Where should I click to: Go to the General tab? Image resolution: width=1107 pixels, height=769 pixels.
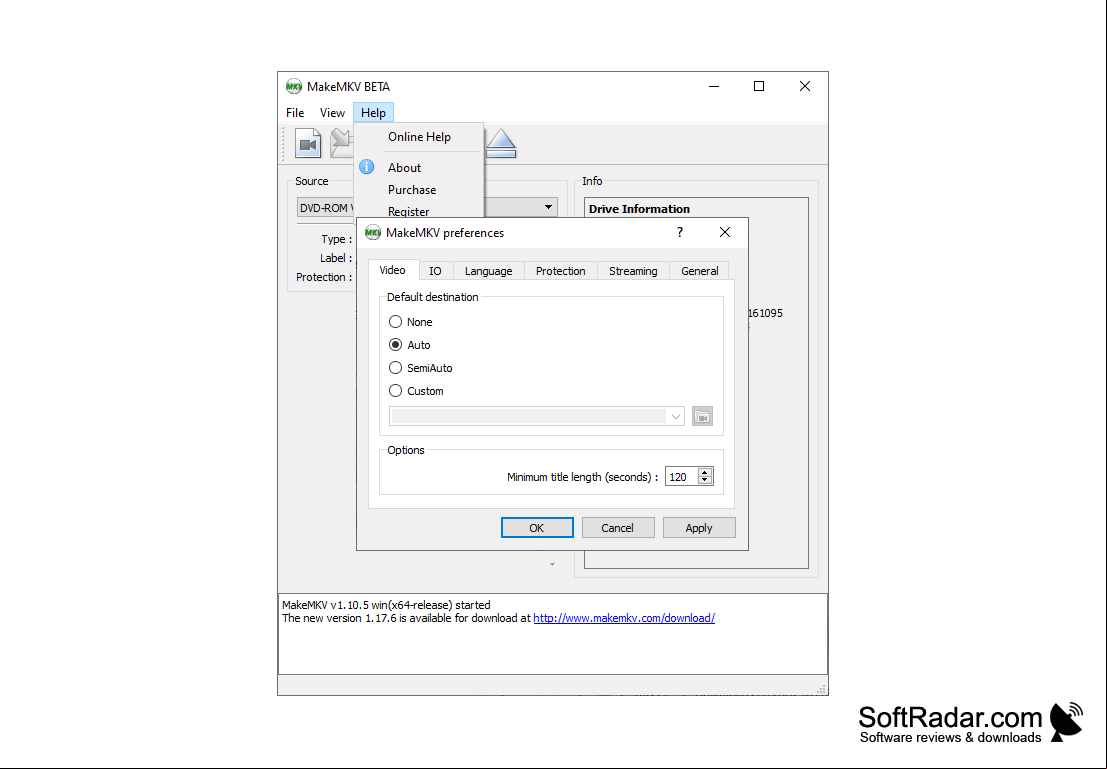(700, 271)
